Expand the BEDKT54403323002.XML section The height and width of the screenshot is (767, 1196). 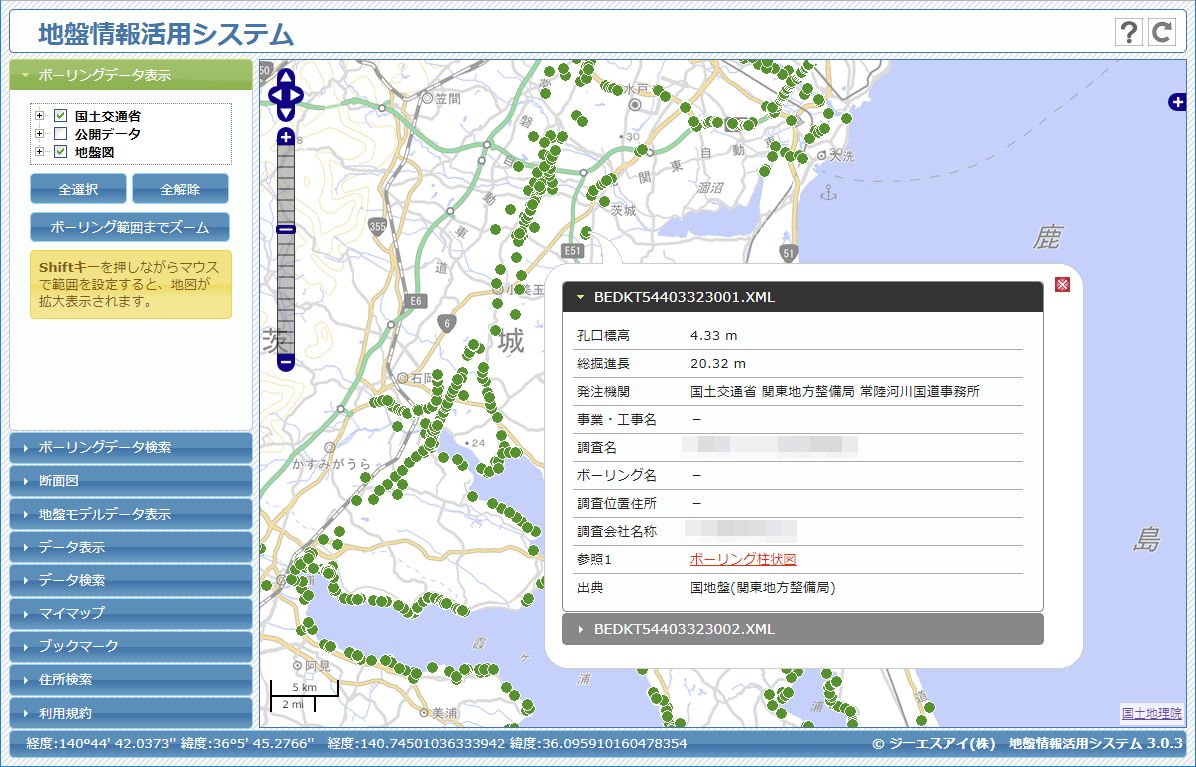point(802,629)
